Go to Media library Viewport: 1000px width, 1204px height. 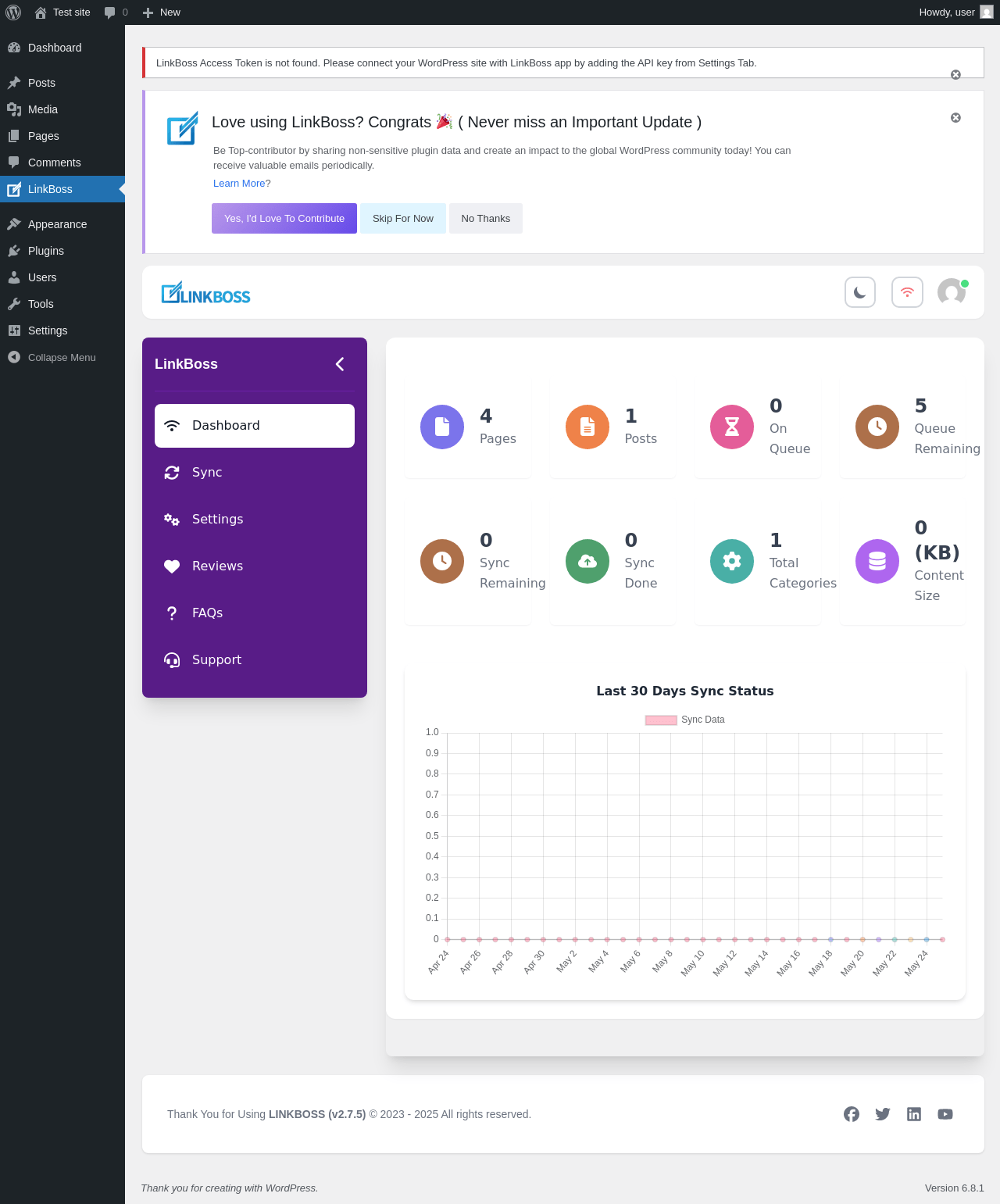point(62,109)
